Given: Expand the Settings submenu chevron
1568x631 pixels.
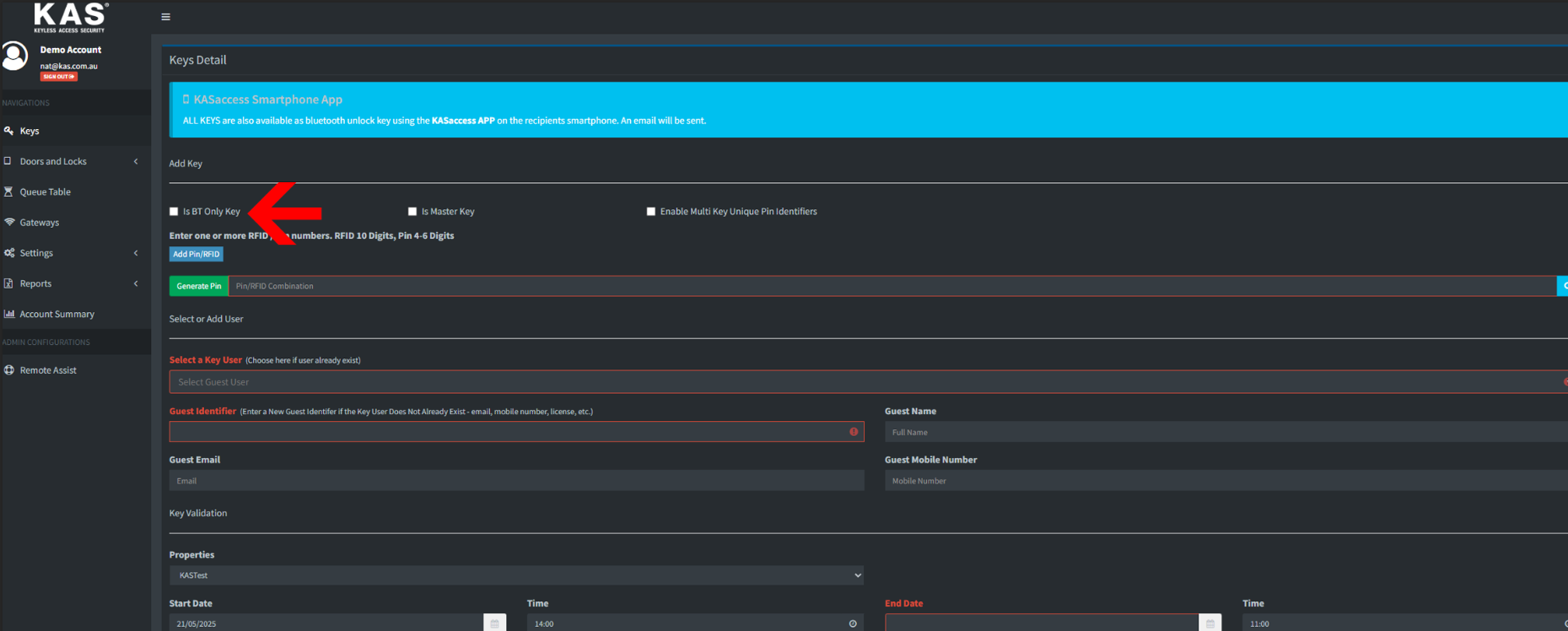Looking at the screenshot, I should pyautogui.click(x=136, y=253).
